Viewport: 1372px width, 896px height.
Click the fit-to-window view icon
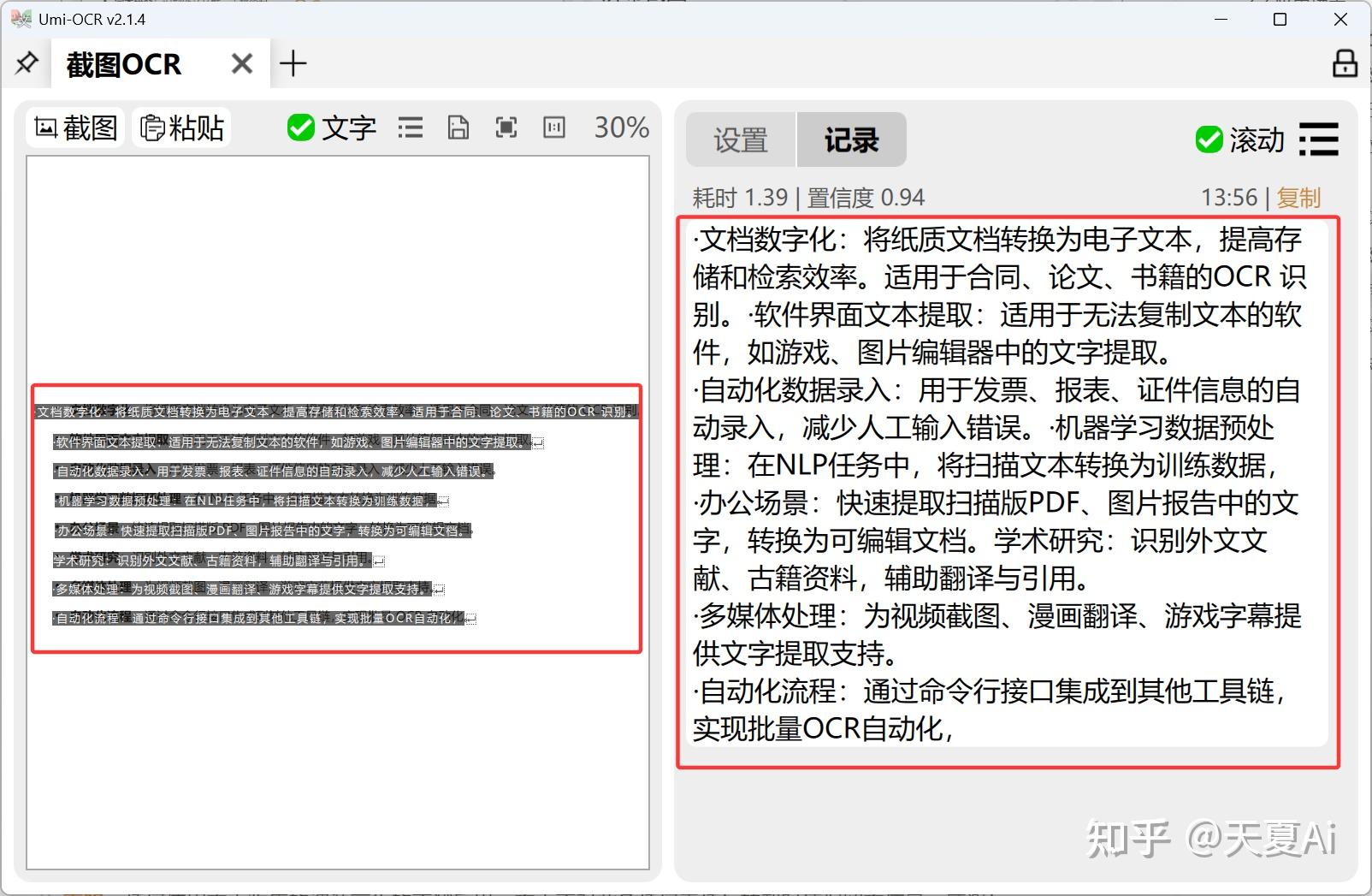pyautogui.click(x=506, y=127)
